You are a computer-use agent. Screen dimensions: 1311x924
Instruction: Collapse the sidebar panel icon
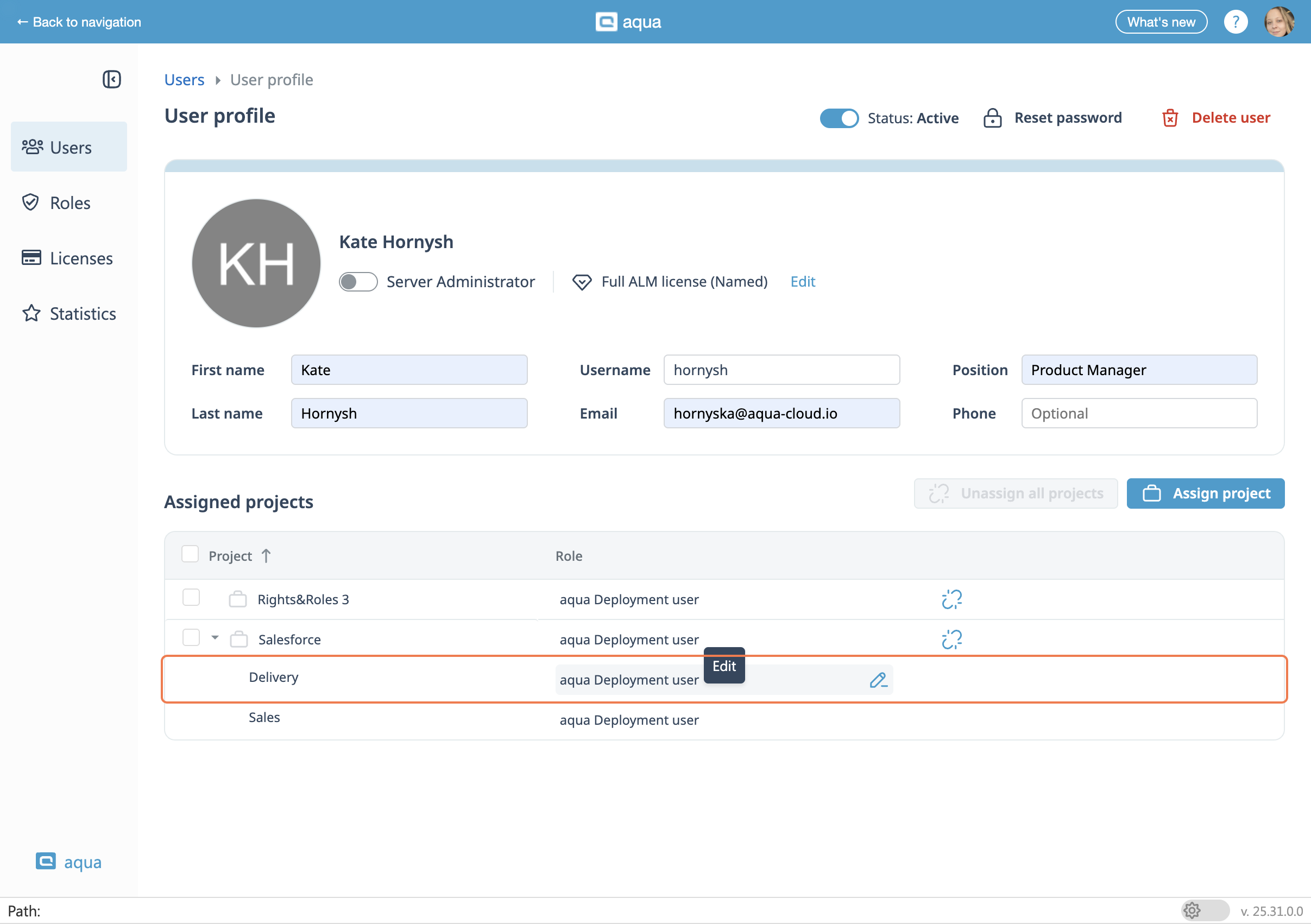112,79
